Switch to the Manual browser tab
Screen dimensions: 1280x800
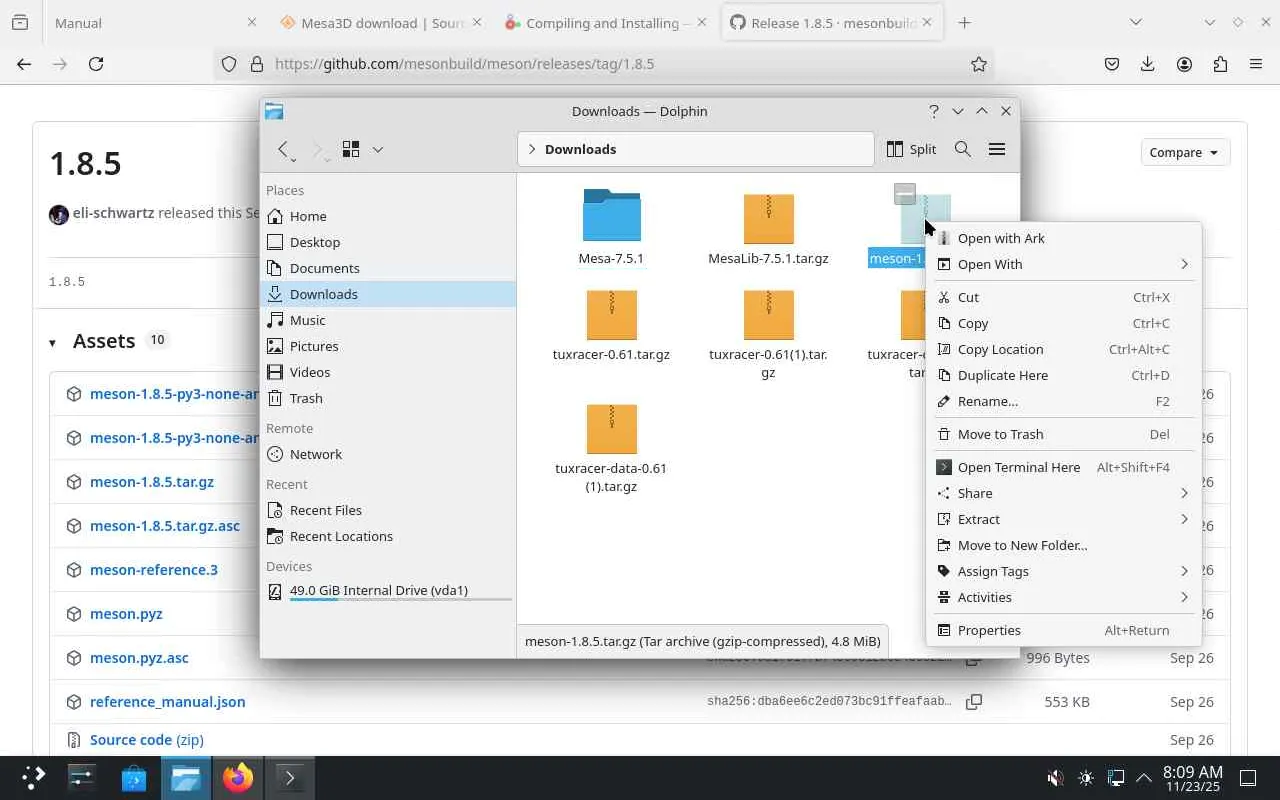pyautogui.click(x=155, y=22)
